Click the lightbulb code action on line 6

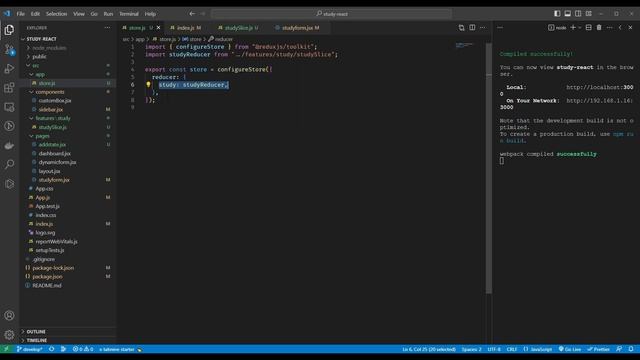pyautogui.click(x=148, y=84)
